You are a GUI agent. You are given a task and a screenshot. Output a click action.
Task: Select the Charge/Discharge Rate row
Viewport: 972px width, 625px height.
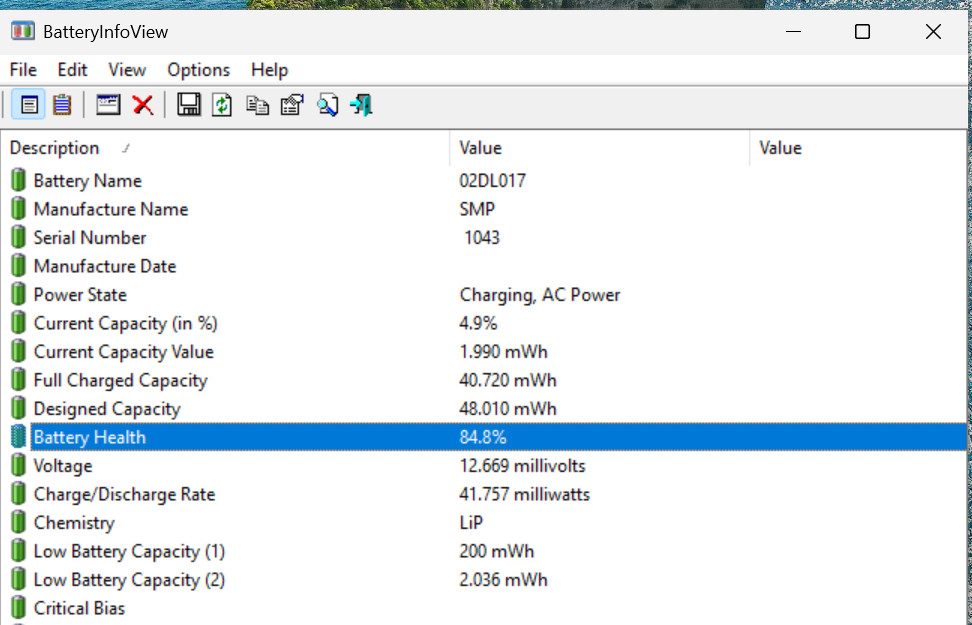(124, 494)
